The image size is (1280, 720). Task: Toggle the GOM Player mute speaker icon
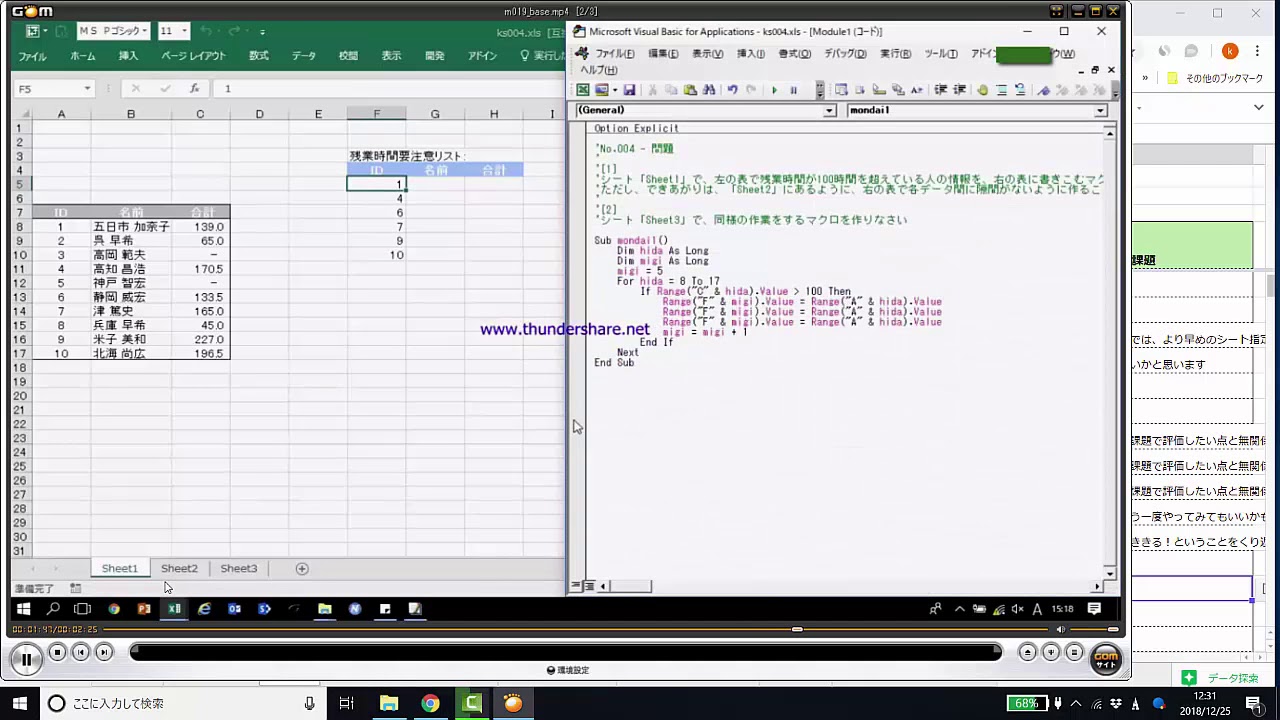click(x=1061, y=629)
